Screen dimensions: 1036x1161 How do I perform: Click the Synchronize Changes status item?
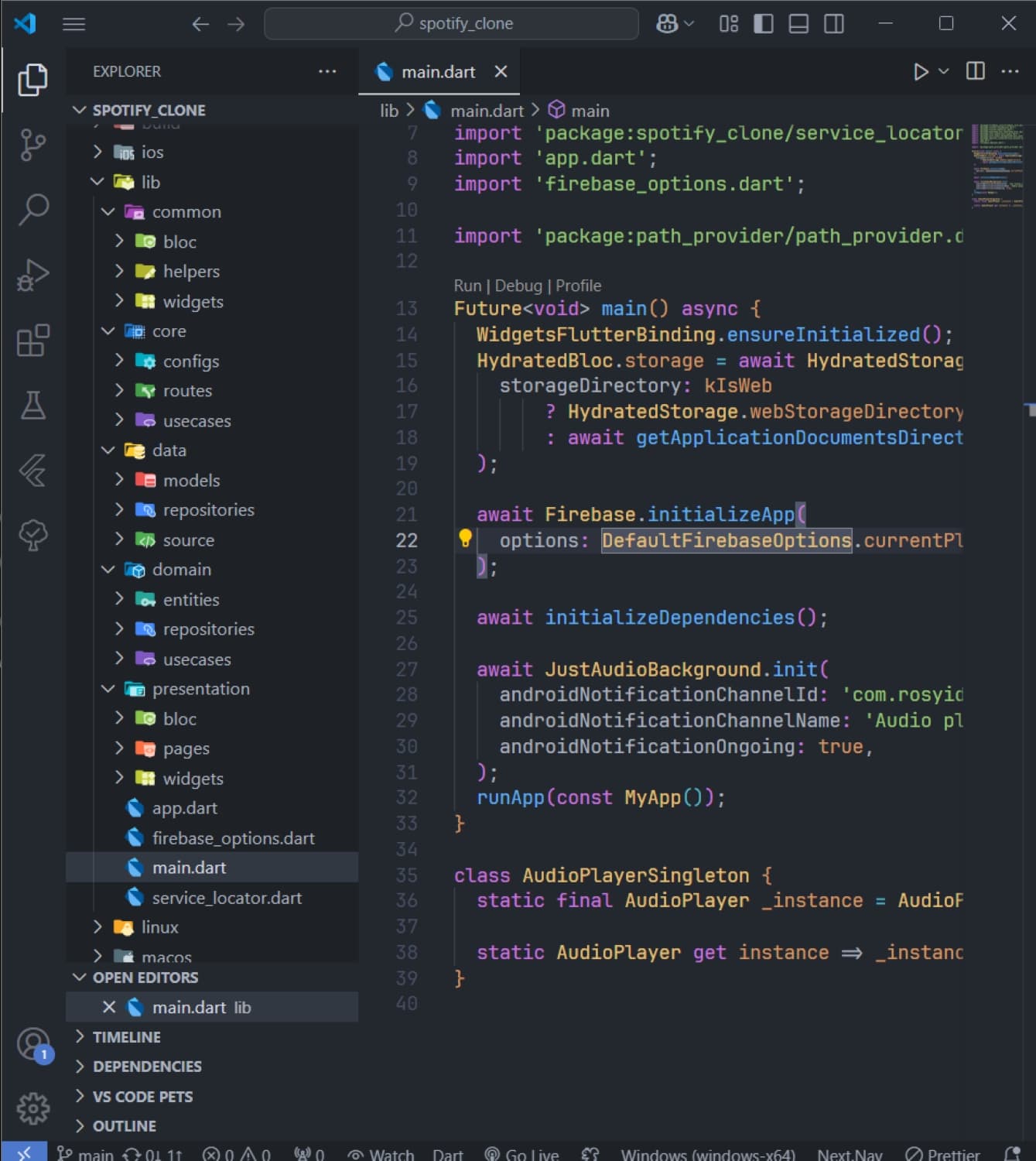(x=153, y=1154)
